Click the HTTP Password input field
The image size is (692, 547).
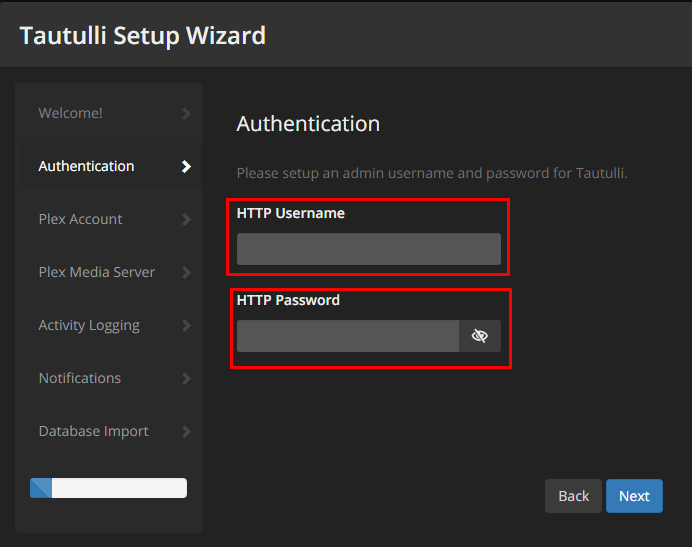[348, 336]
